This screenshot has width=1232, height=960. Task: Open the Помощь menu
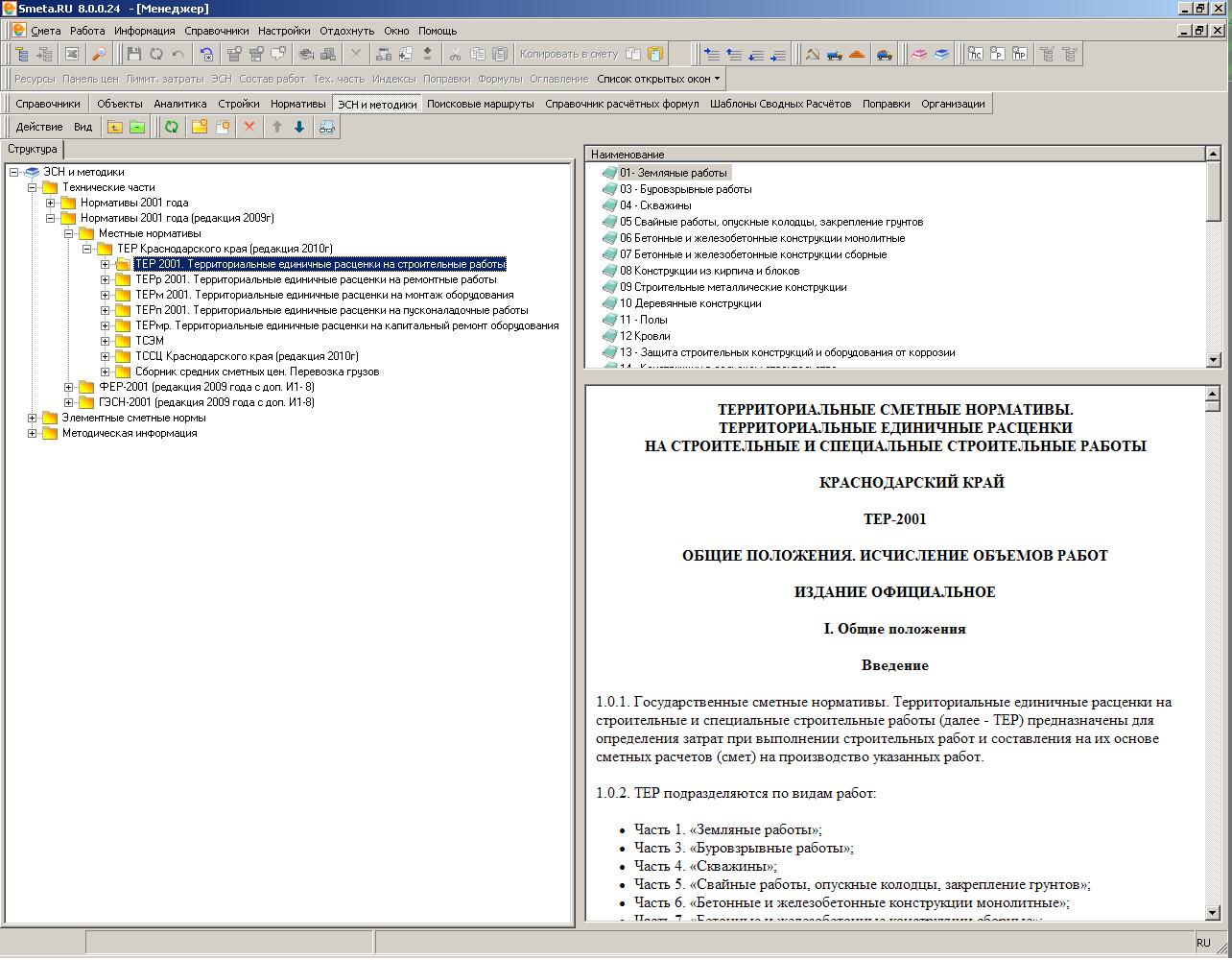pos(438,31)
